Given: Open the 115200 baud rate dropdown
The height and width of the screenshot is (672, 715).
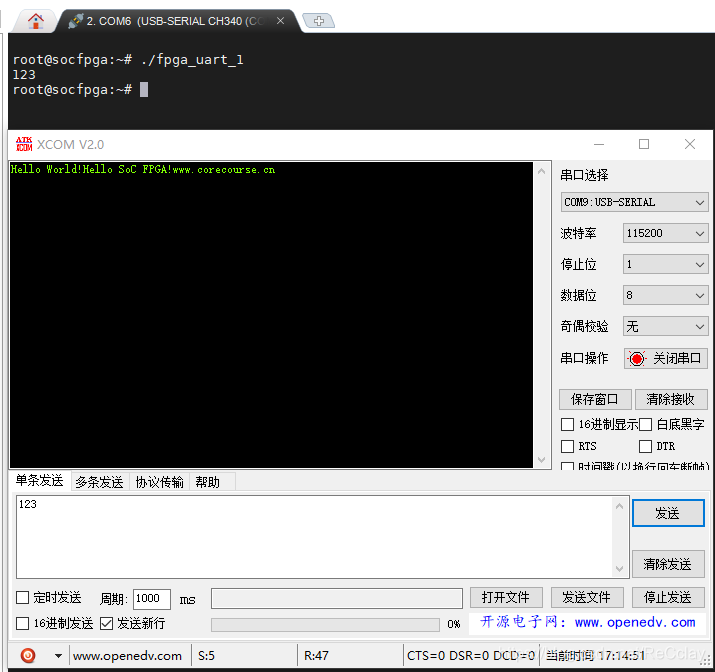Looking at the screenshot, I should tap(665, 233).
